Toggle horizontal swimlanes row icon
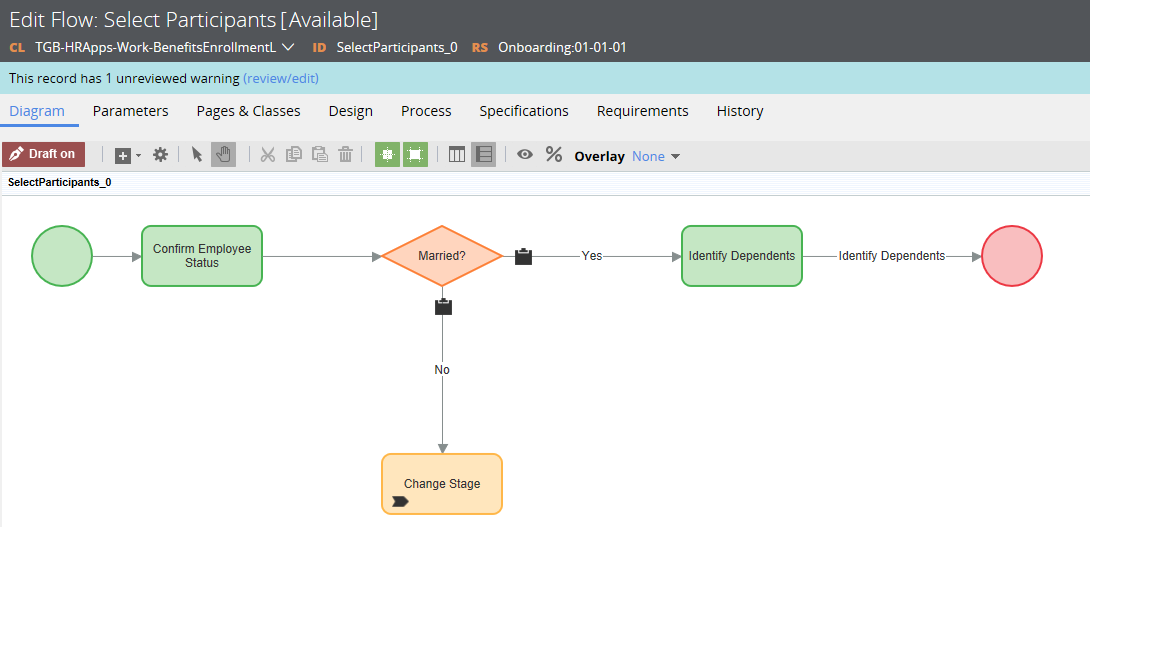 (x=483, y=155)
